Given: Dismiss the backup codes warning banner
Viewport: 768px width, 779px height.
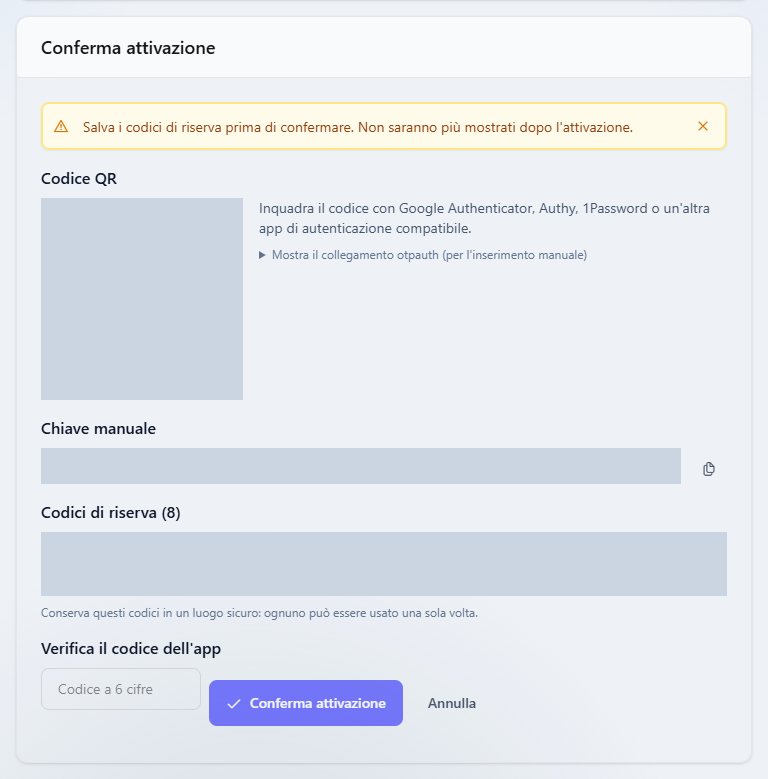Looking at the screenshot, I should [702, 126].
